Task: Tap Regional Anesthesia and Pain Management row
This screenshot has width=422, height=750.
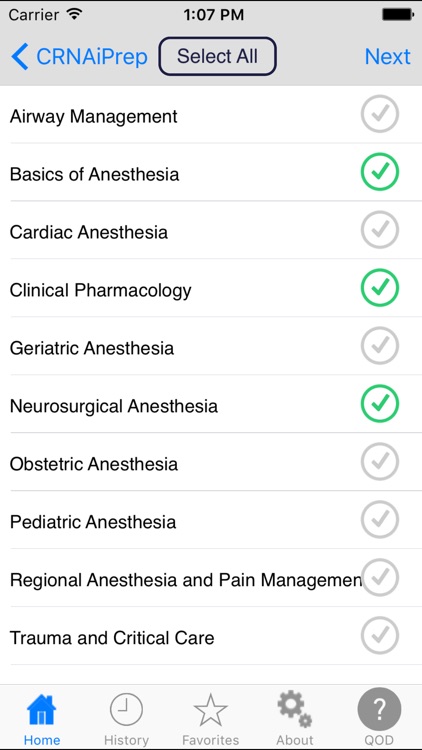Action: 211,578
